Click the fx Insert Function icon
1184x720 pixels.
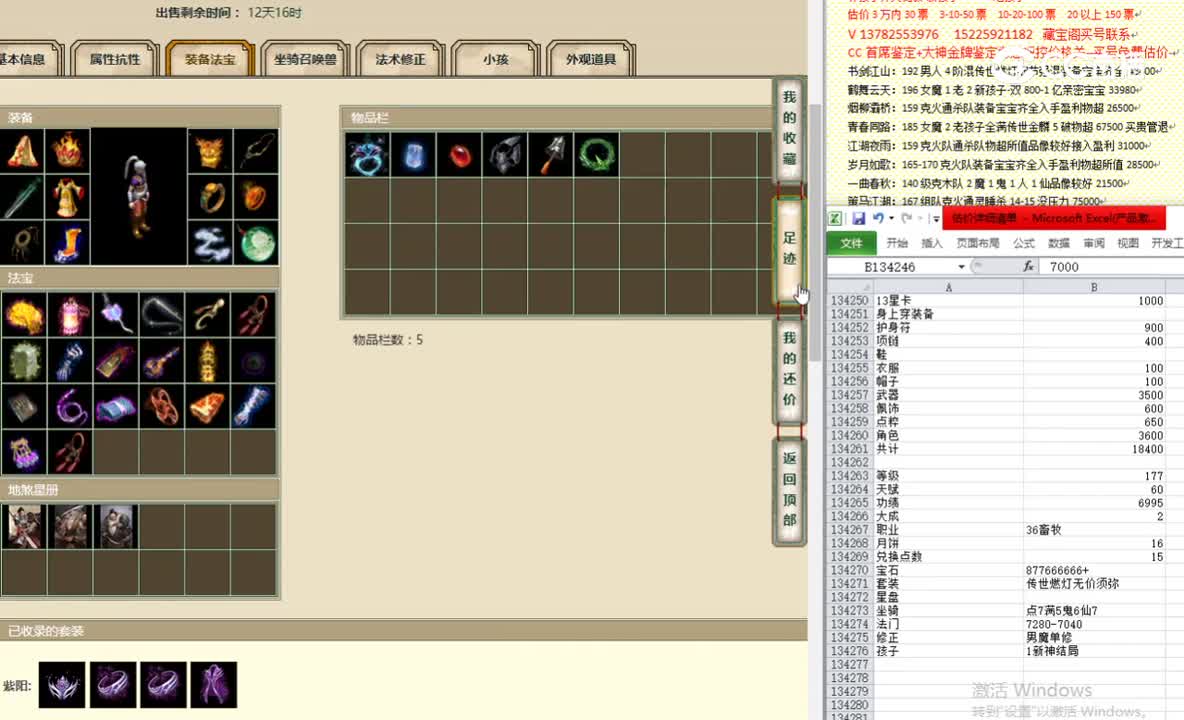1028,266
